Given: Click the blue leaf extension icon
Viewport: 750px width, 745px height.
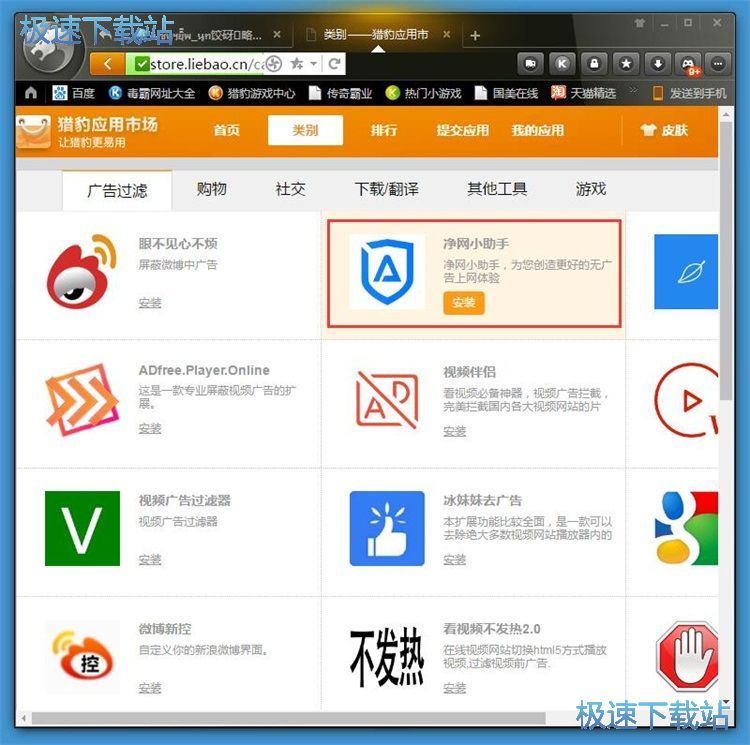Looking at the screenshot, I should point(686,272).
